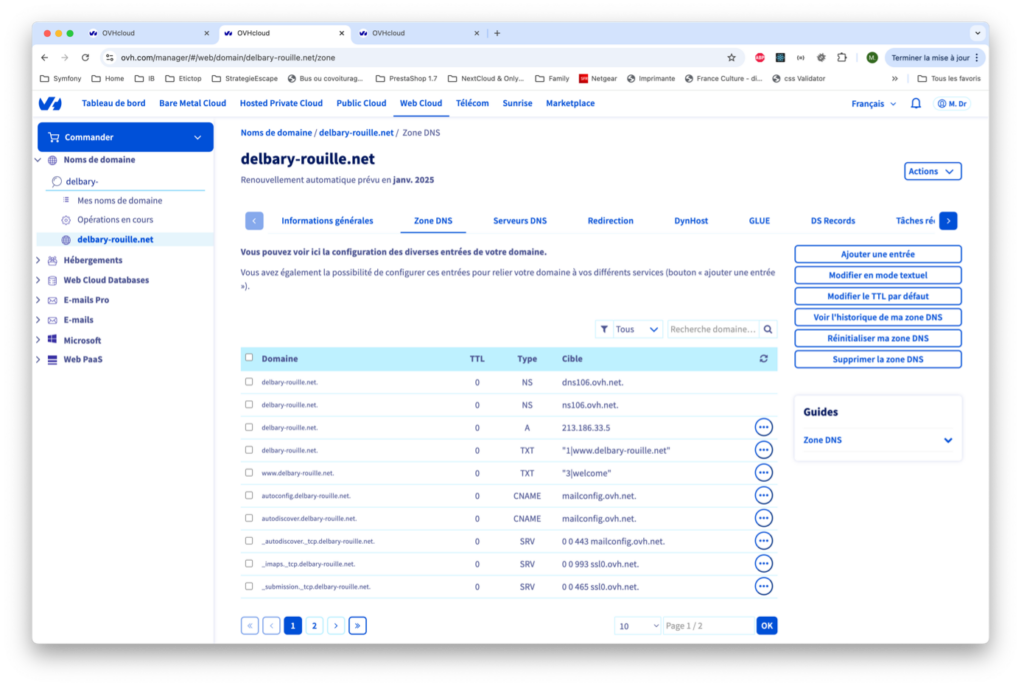The height and width of the screenshot is (689, 1024).
Task: Click Modifier en mode textuel button
Action: tap(878, 275)
